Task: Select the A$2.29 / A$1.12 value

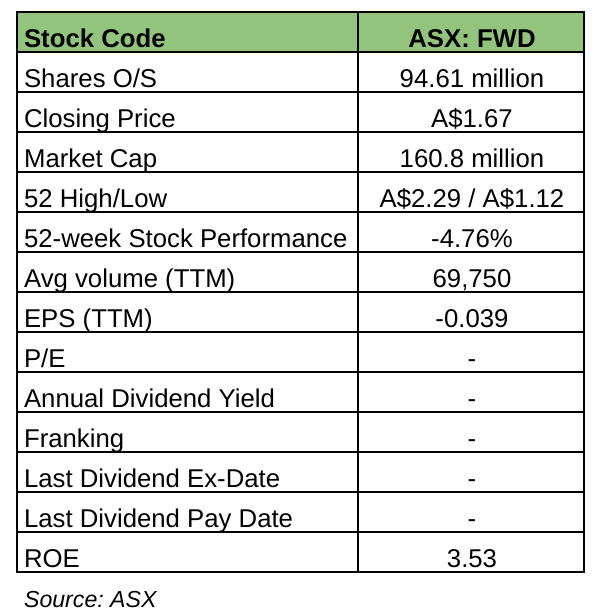Action: [x=471, y=198]
